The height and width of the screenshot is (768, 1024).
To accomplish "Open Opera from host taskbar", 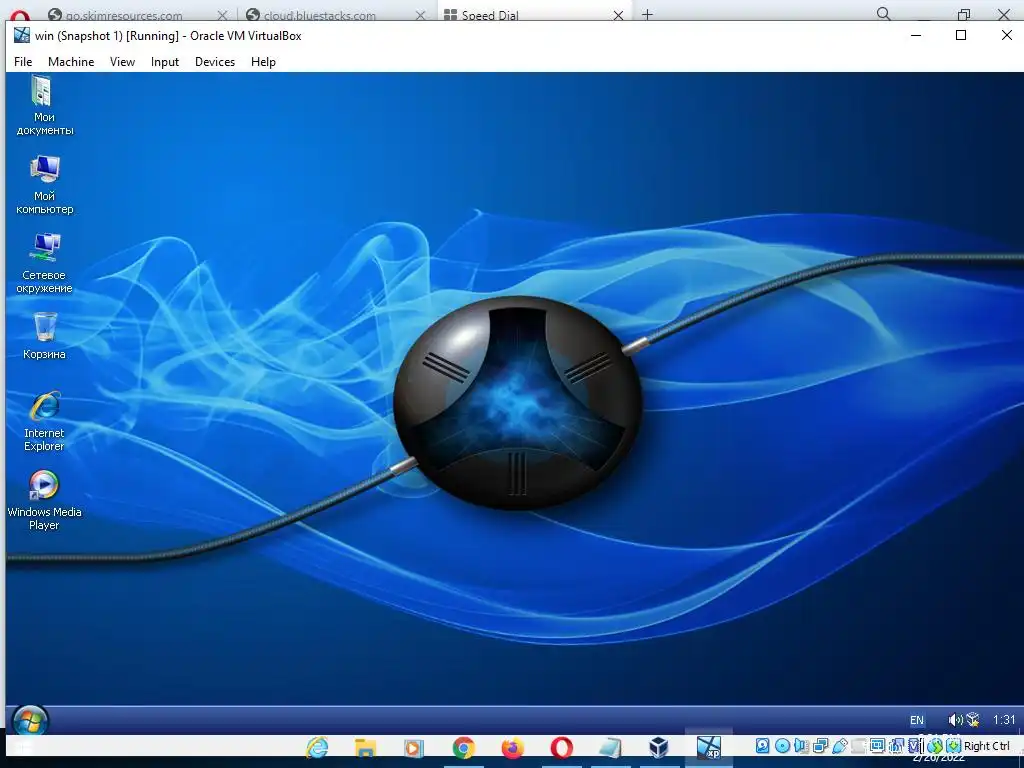I will 562,747.
